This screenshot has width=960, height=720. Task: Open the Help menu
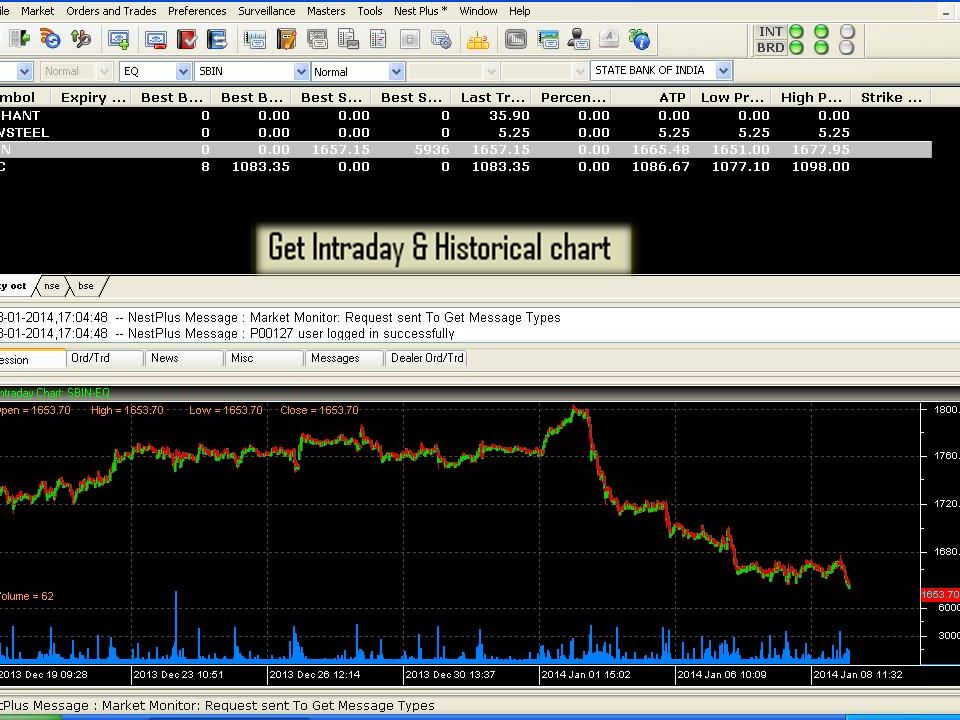click(519, 11)
